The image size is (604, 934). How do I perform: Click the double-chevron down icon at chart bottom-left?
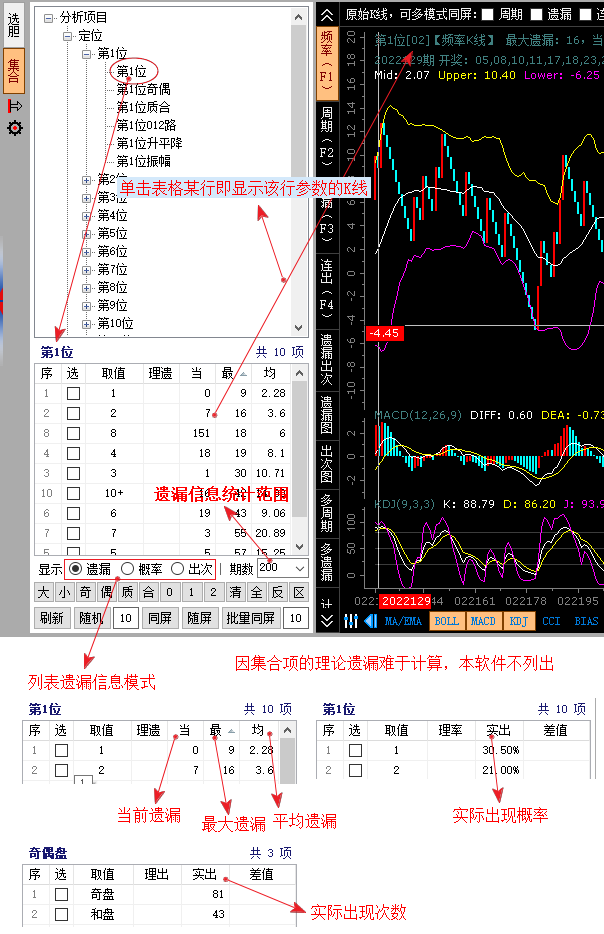click(x=326, y=621)
